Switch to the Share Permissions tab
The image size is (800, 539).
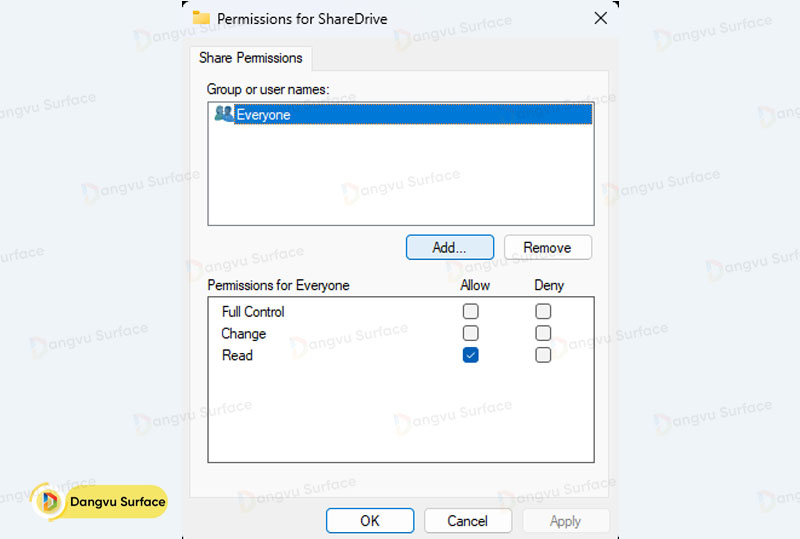click(251, 58)
